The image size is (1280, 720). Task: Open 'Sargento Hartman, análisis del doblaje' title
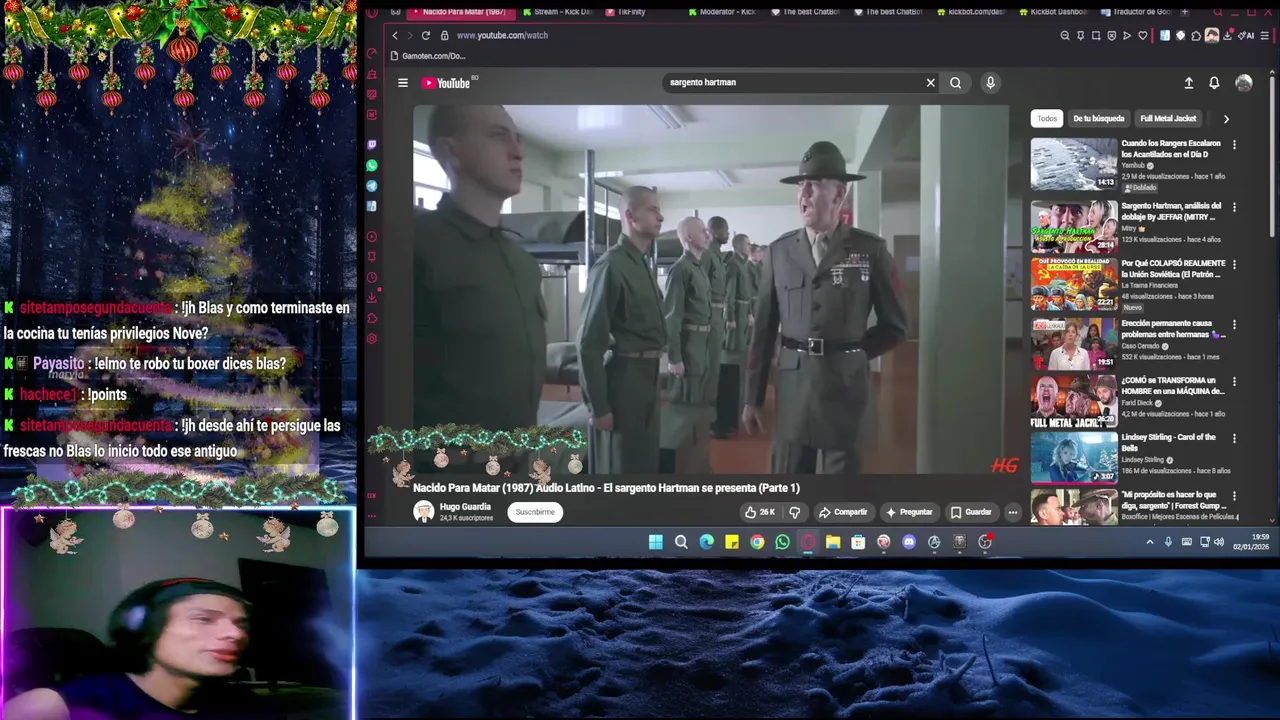click(x=1171, y=211)
